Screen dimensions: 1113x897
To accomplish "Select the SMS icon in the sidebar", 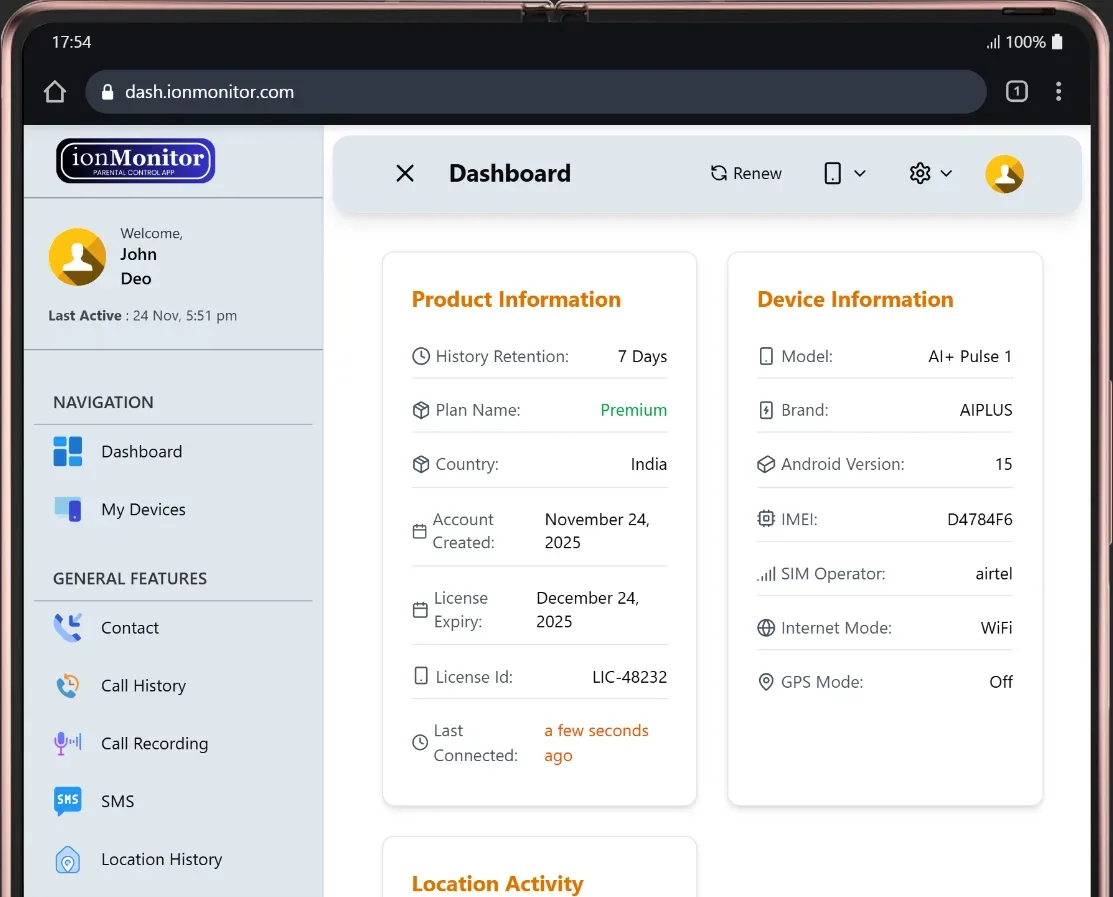I will pos(67,801).
